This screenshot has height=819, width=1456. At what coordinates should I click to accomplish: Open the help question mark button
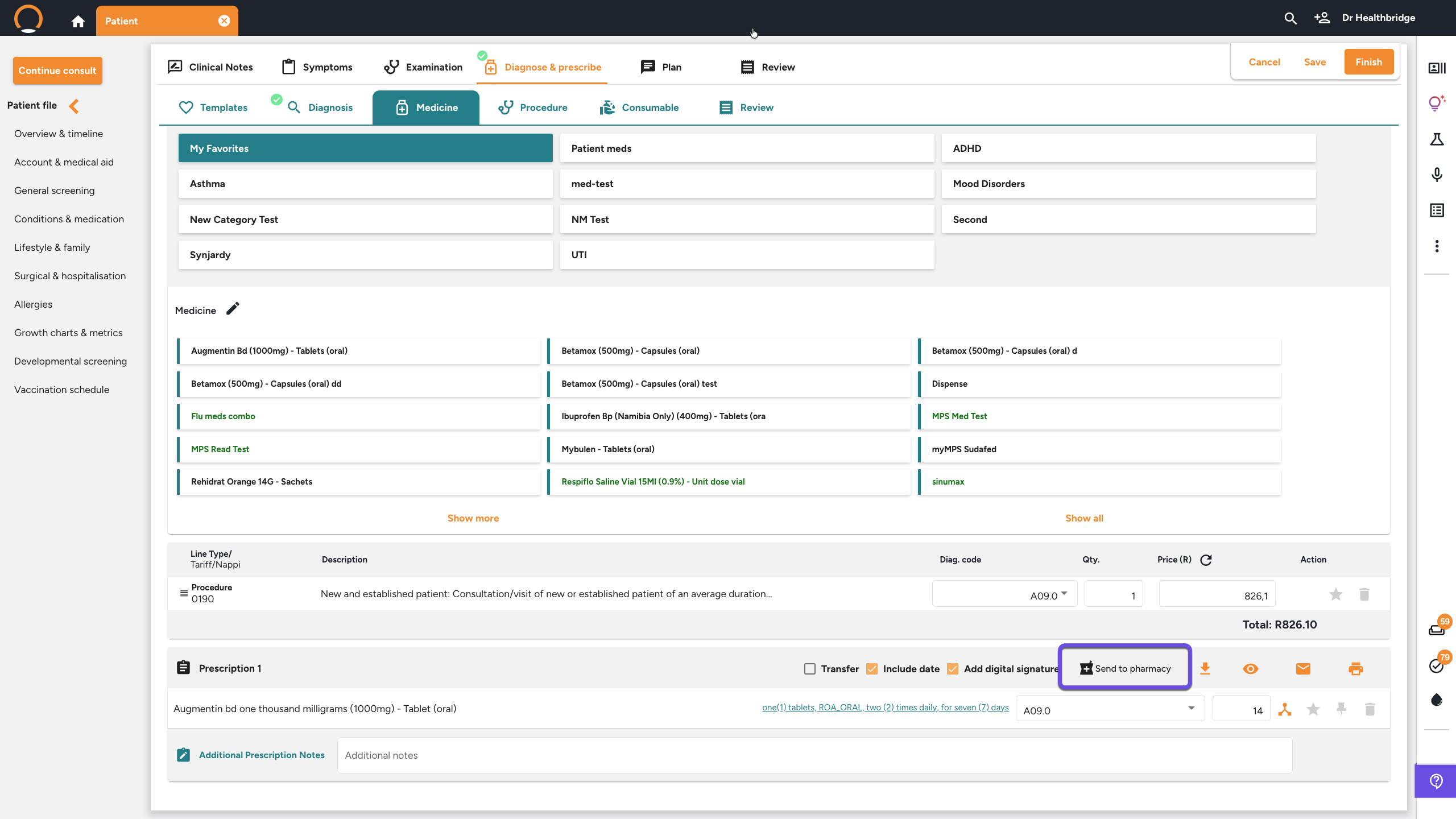point(1437,781)
